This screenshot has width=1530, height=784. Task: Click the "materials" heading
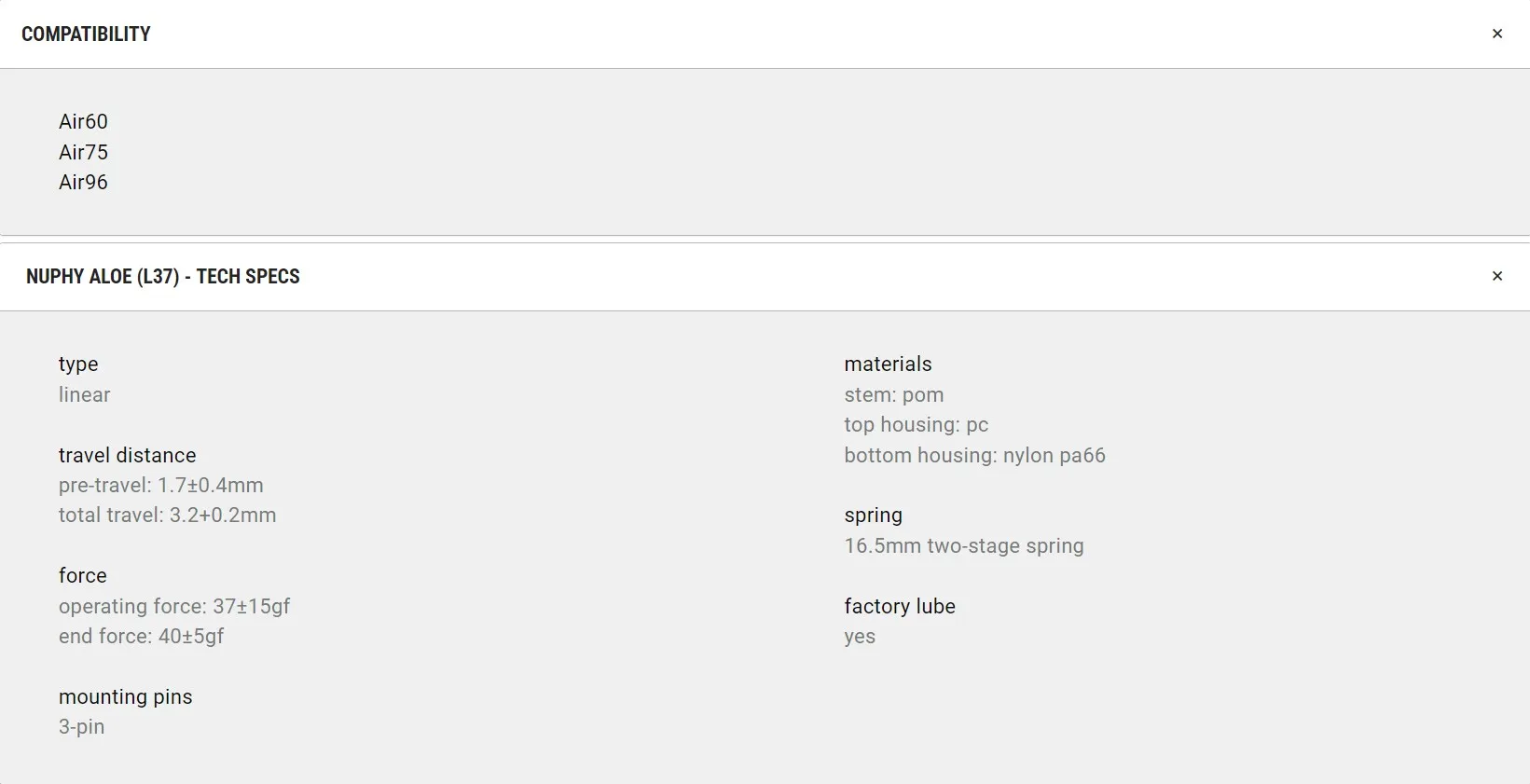pyautogui.click(x=888, y=364)
